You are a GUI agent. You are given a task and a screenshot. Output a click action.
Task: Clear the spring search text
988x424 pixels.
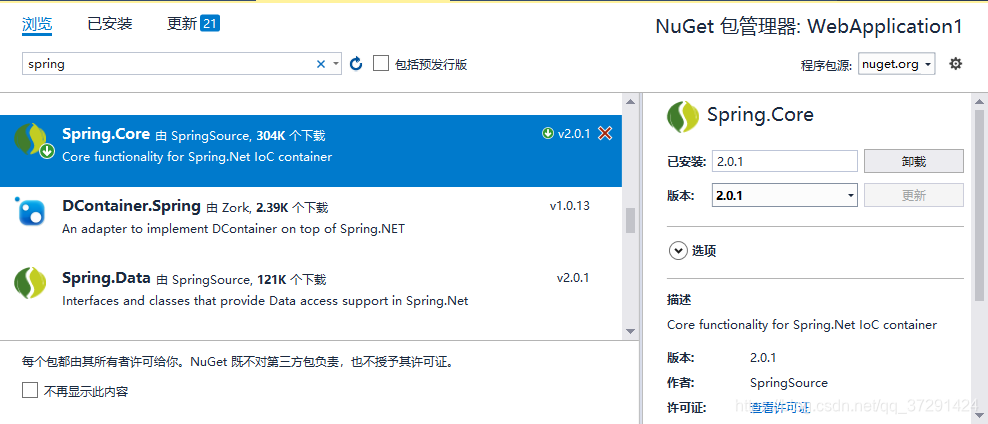pos(320,64)
